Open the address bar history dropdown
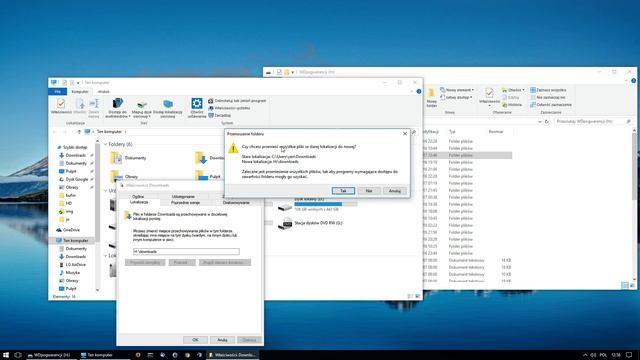 pyautogui.click(x=540, y=122)
